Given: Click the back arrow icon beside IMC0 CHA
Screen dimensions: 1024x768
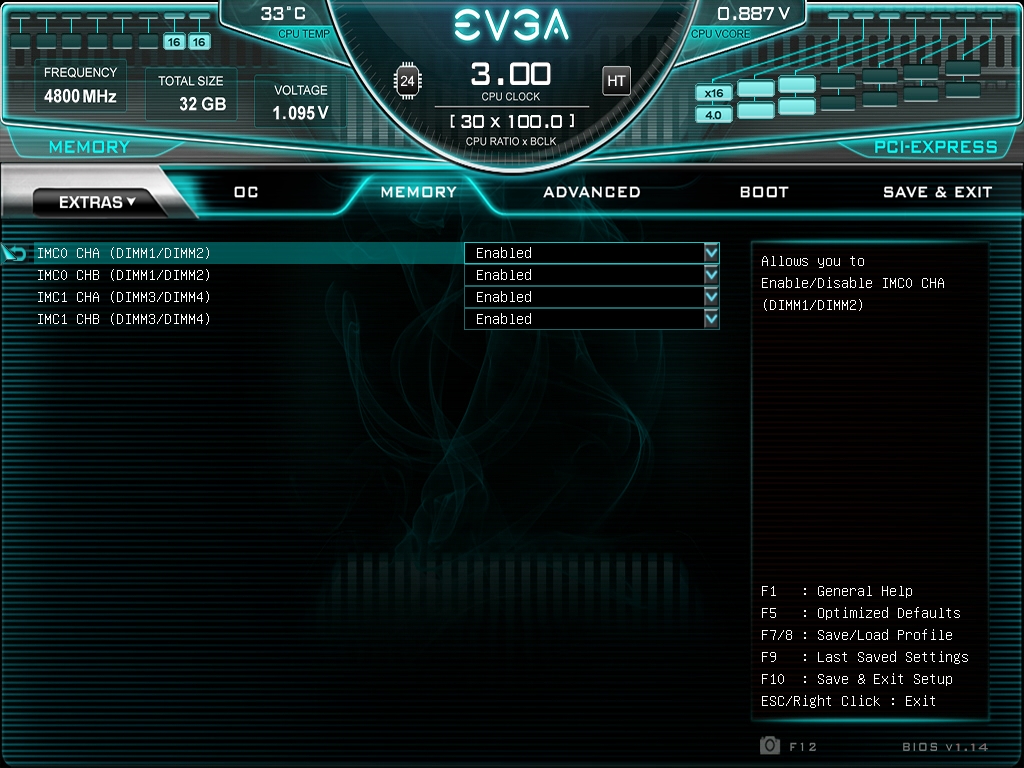Looking at the screenshot, I should (x=13, y=253).
